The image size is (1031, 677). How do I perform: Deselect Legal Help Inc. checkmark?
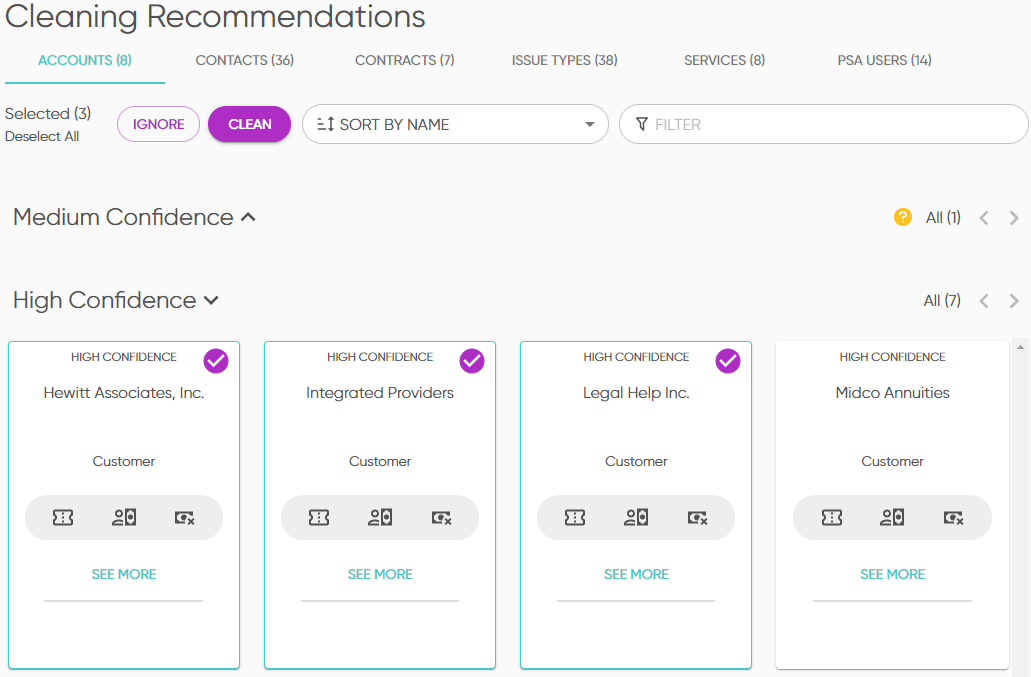728,361
